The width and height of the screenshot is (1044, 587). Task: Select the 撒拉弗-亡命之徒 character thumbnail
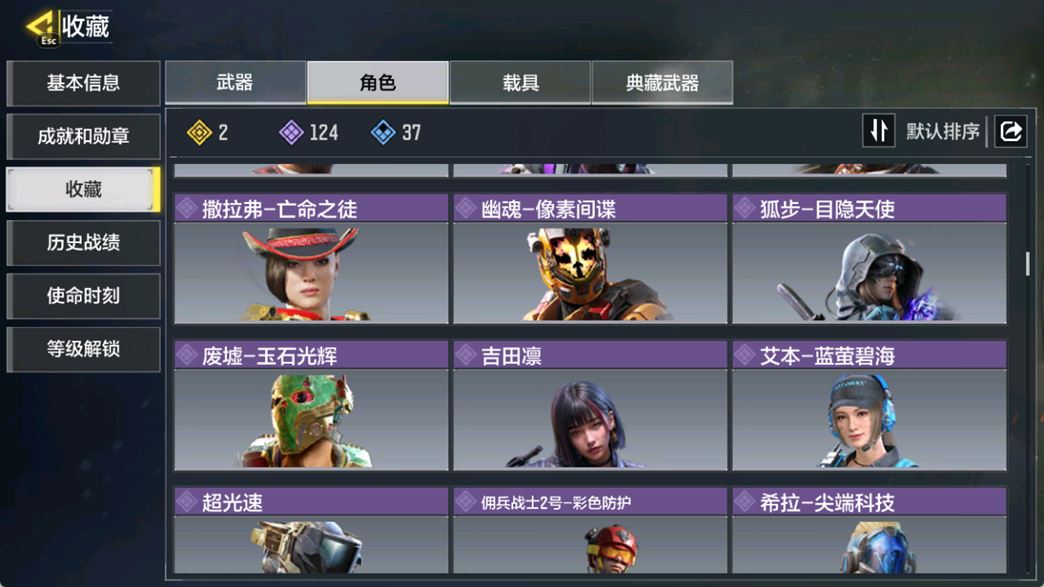click(x=311, y=273)
